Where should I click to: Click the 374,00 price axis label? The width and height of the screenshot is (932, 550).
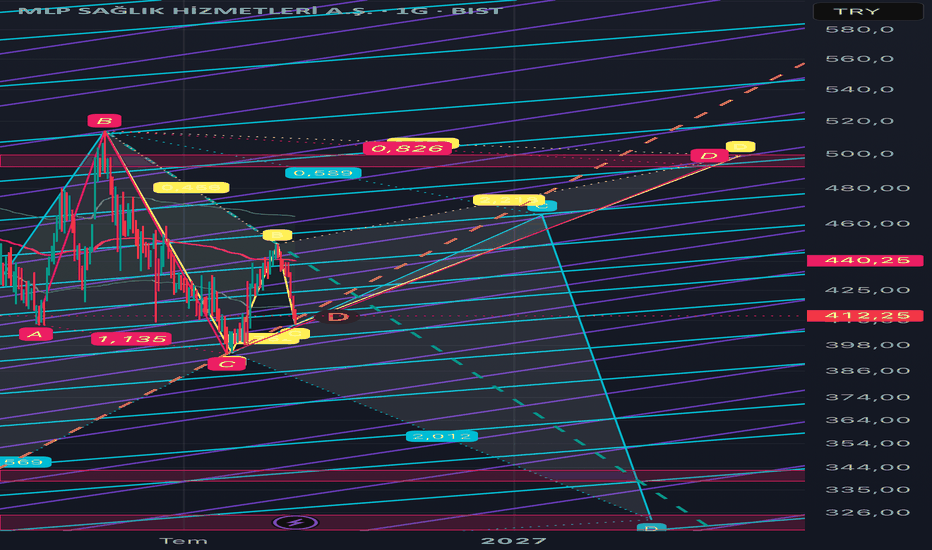point(868,397)
